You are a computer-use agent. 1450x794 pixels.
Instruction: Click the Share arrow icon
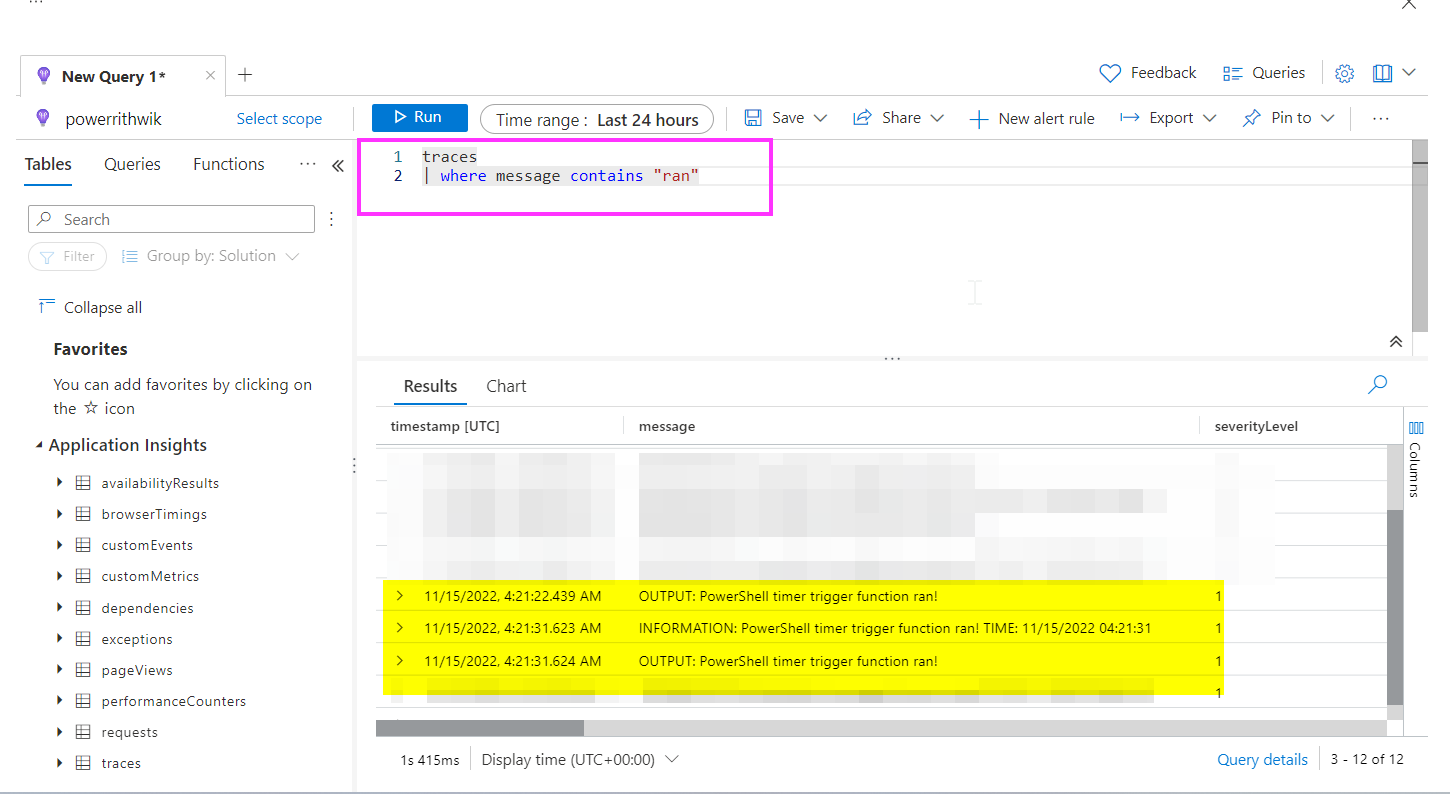pyautogui.click(x=862, y=118)
